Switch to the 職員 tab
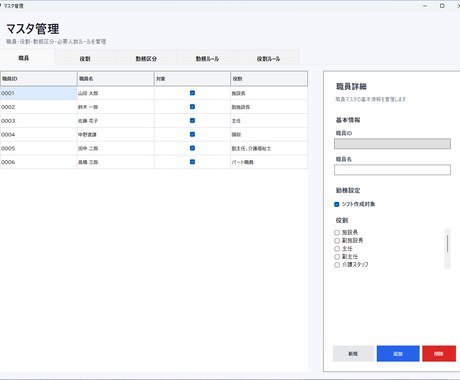 coord(27,58)
